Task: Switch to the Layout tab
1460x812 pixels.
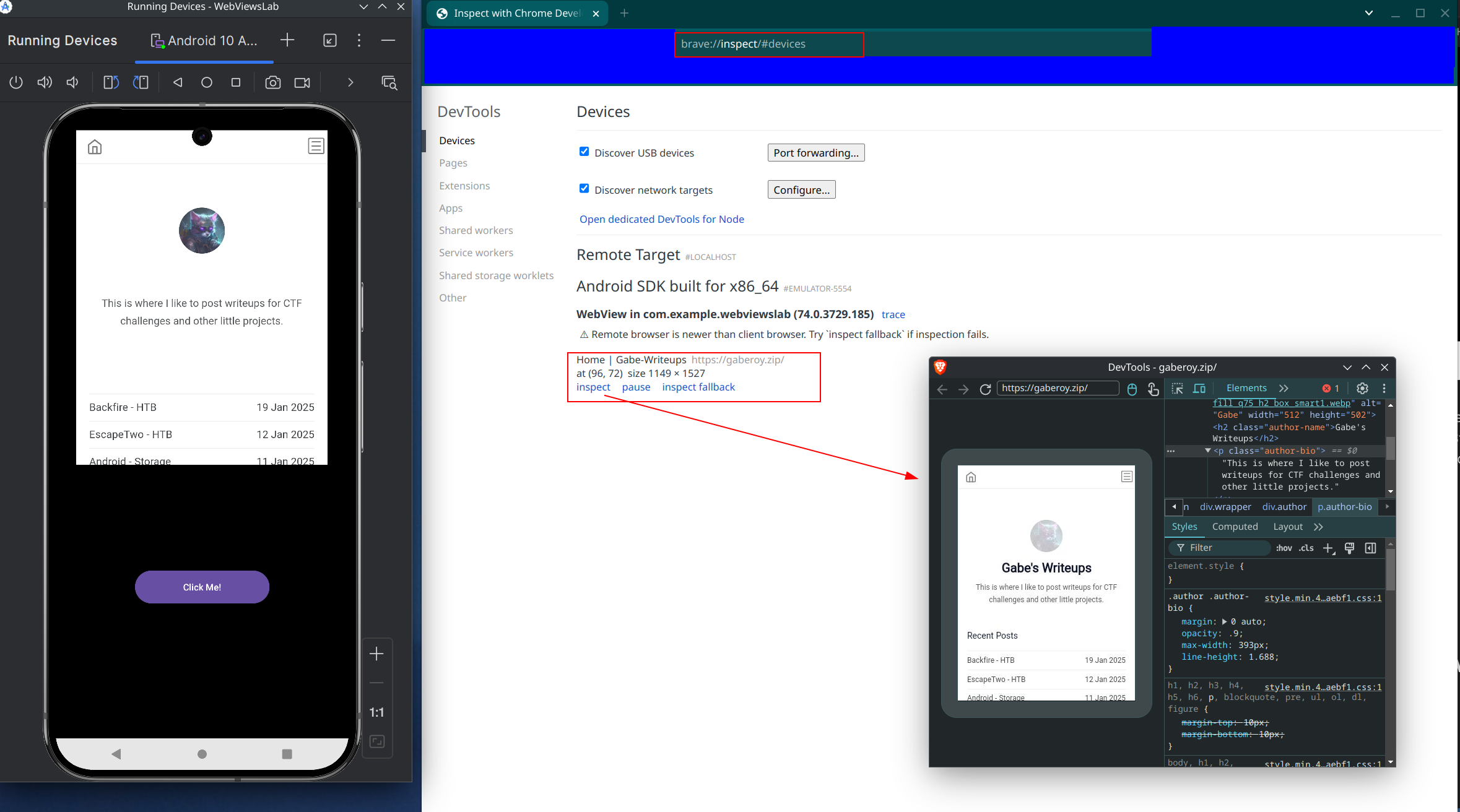Action: [x=1288, y=527]
